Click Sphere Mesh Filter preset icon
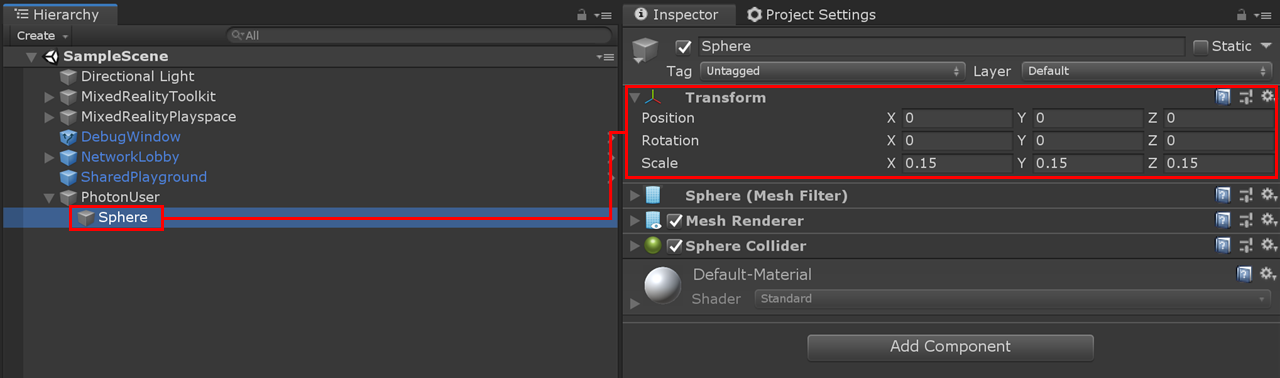 point(1245,196)
